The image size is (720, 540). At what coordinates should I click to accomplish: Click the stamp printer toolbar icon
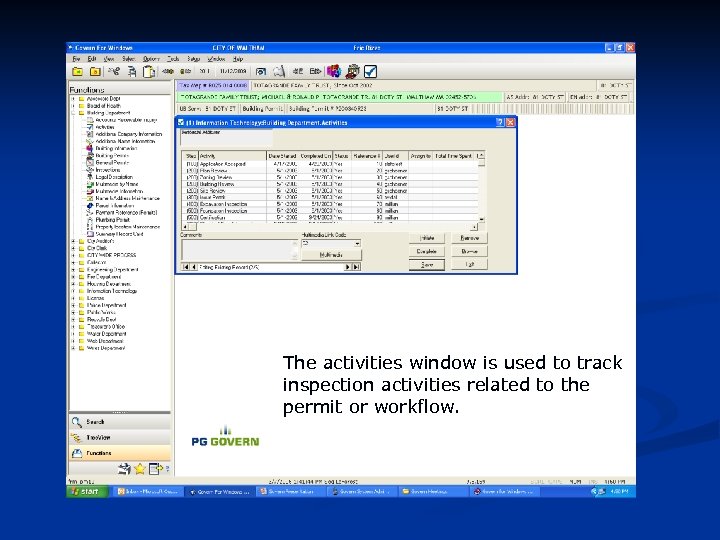pyautogui.click(x=352, y=72)
